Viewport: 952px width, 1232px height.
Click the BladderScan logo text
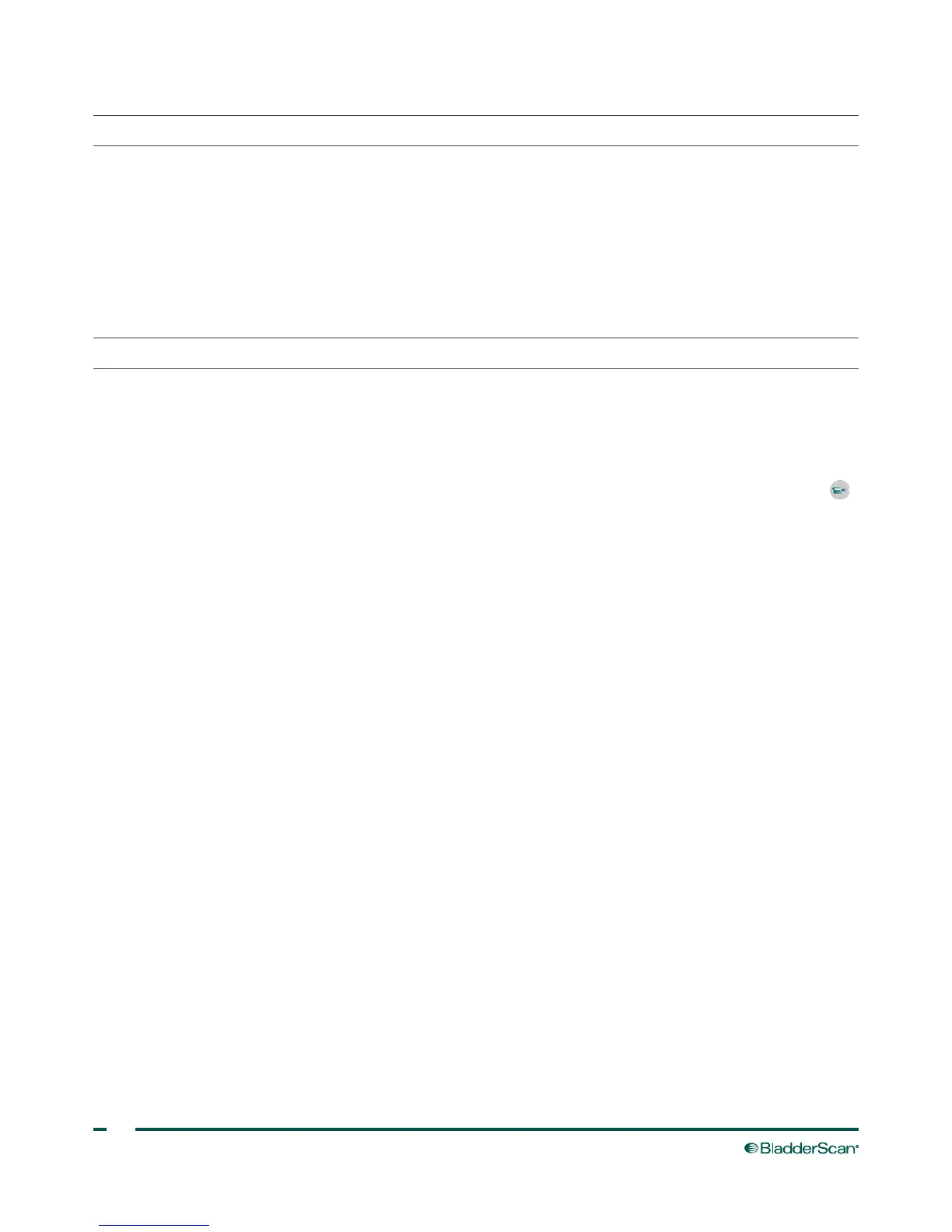pyautogui.click(x=808, y=1148)
